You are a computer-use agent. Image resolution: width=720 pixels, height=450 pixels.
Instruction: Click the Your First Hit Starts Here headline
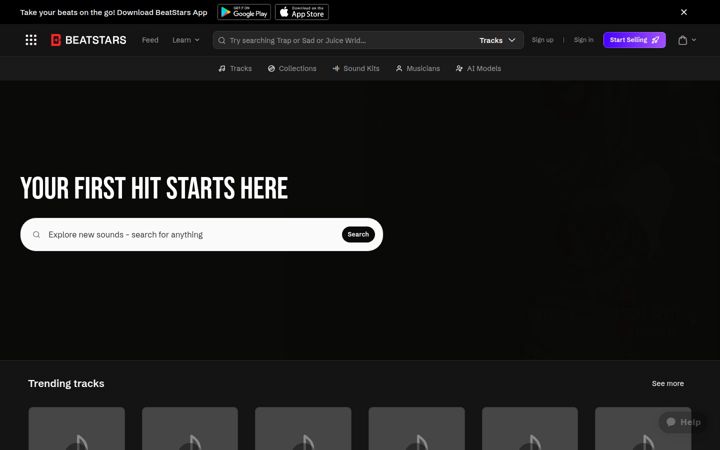click(154, 188)
